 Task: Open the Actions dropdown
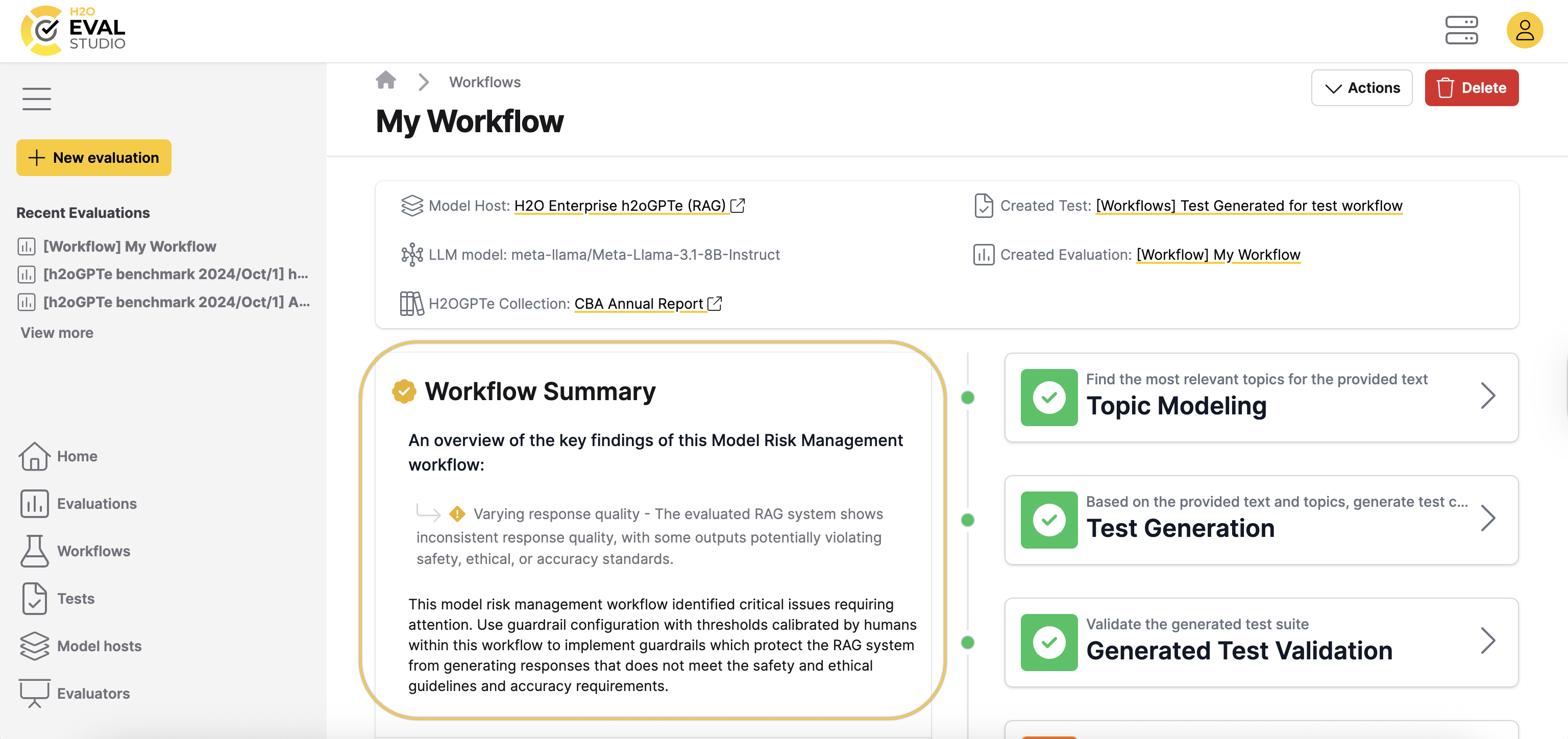(1362, 88)
